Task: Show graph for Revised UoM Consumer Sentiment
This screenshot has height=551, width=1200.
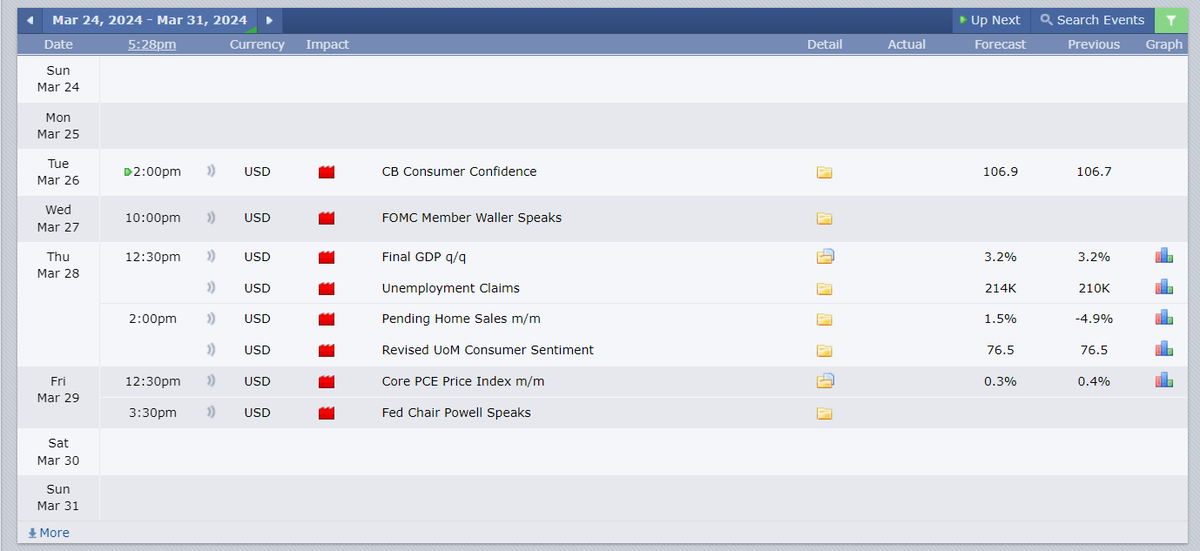Action: pos(1164,349)
